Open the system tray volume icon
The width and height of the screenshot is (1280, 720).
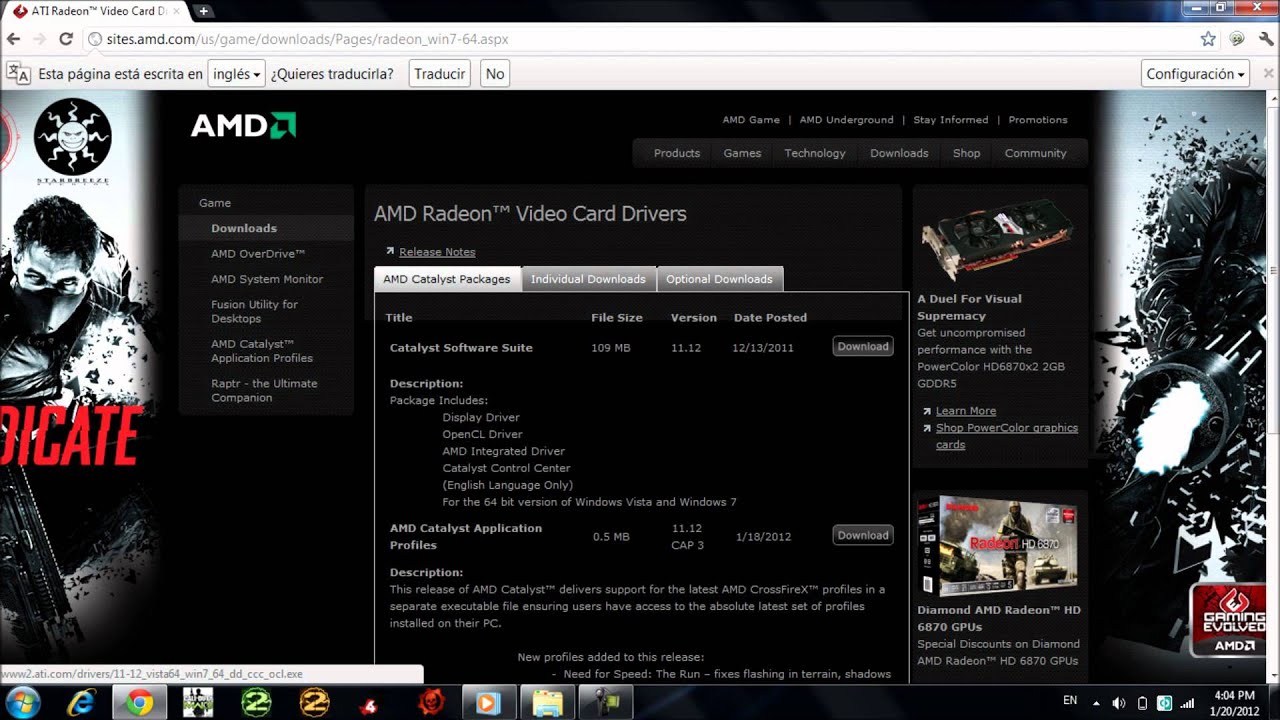click(x=1119, y=703)
